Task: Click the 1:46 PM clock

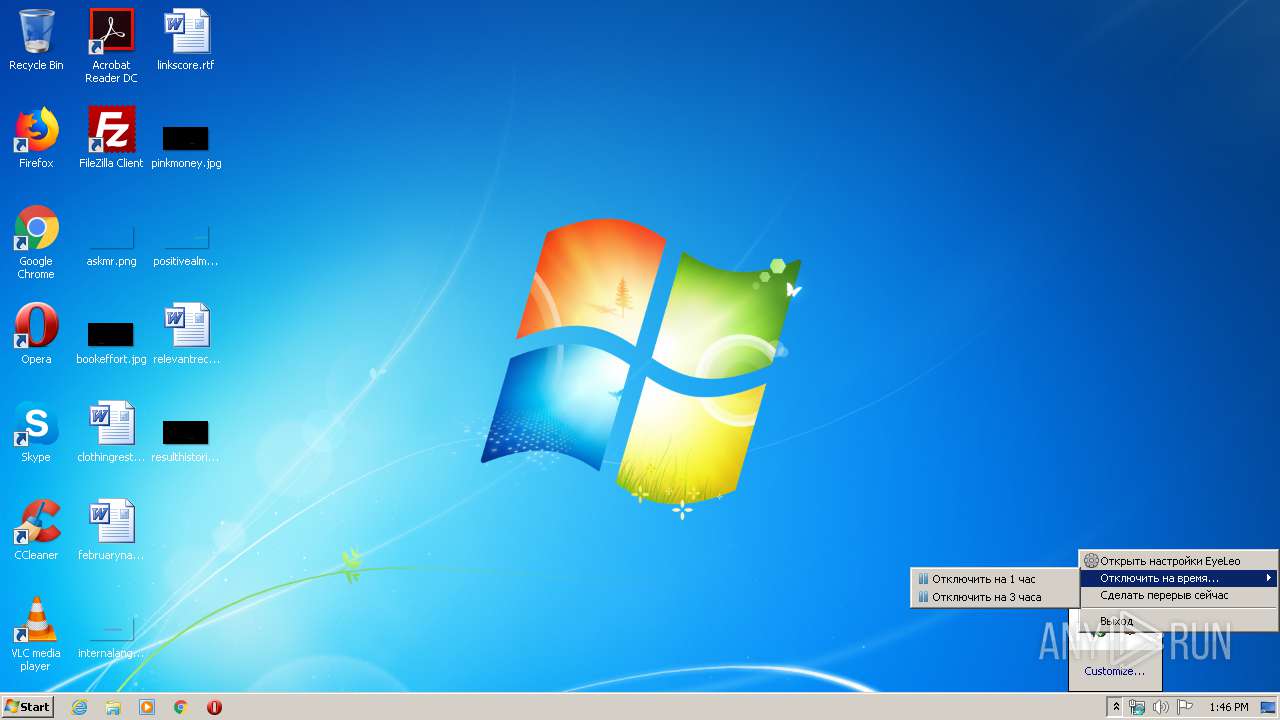Action: 1228,707
